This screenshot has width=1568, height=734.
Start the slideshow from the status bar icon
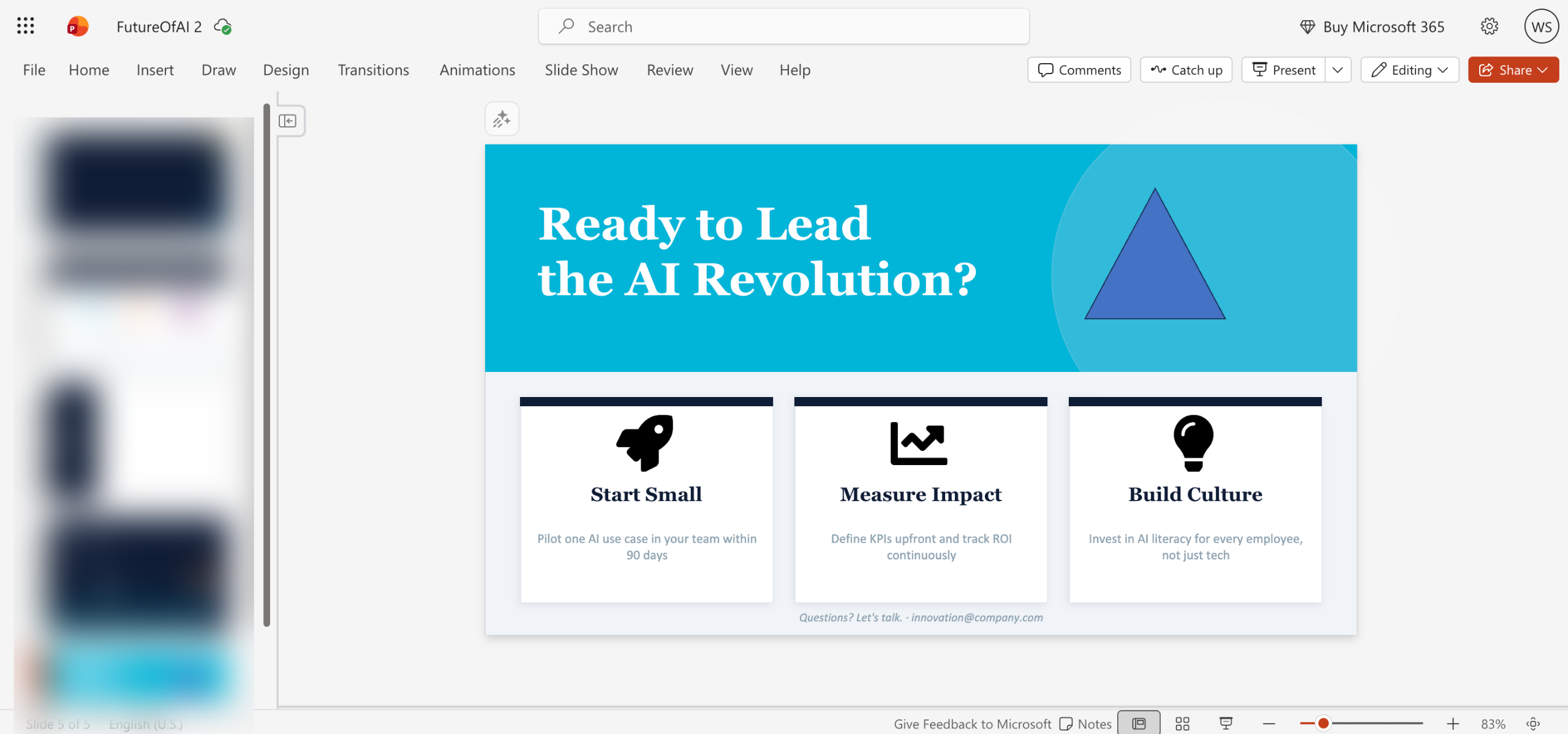(1226, 724)
